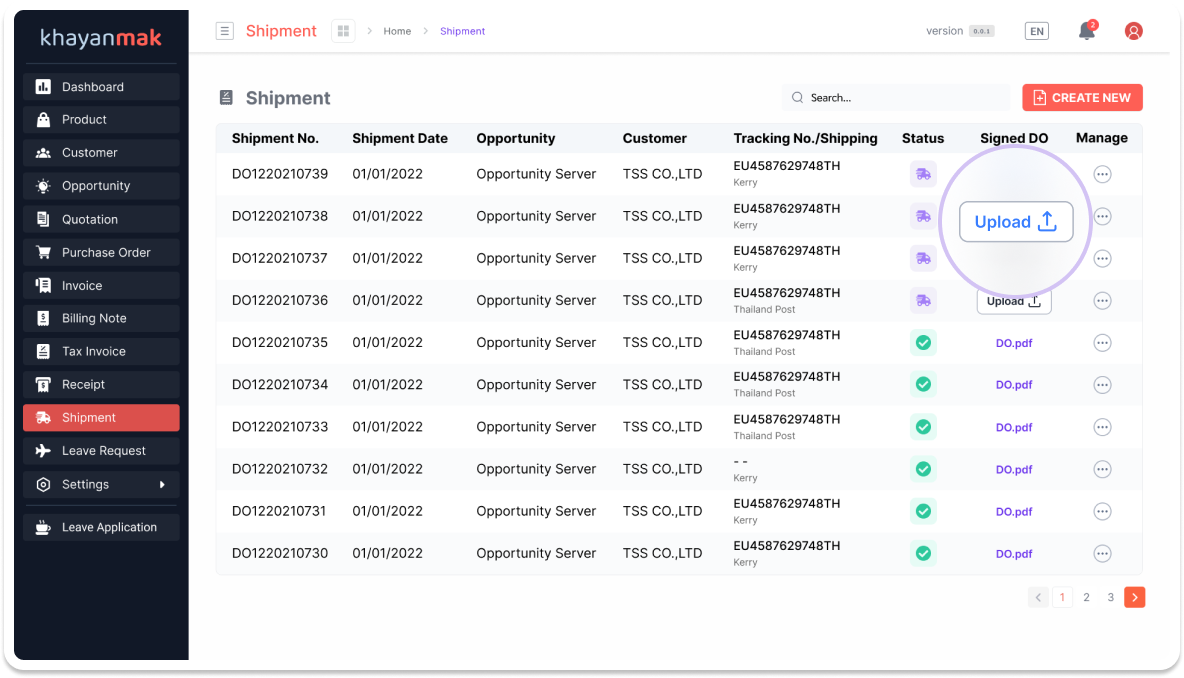Expand the Settings submenu arrow
Image resolution: width=1184 pixels, height=678 pixels.
162,485
